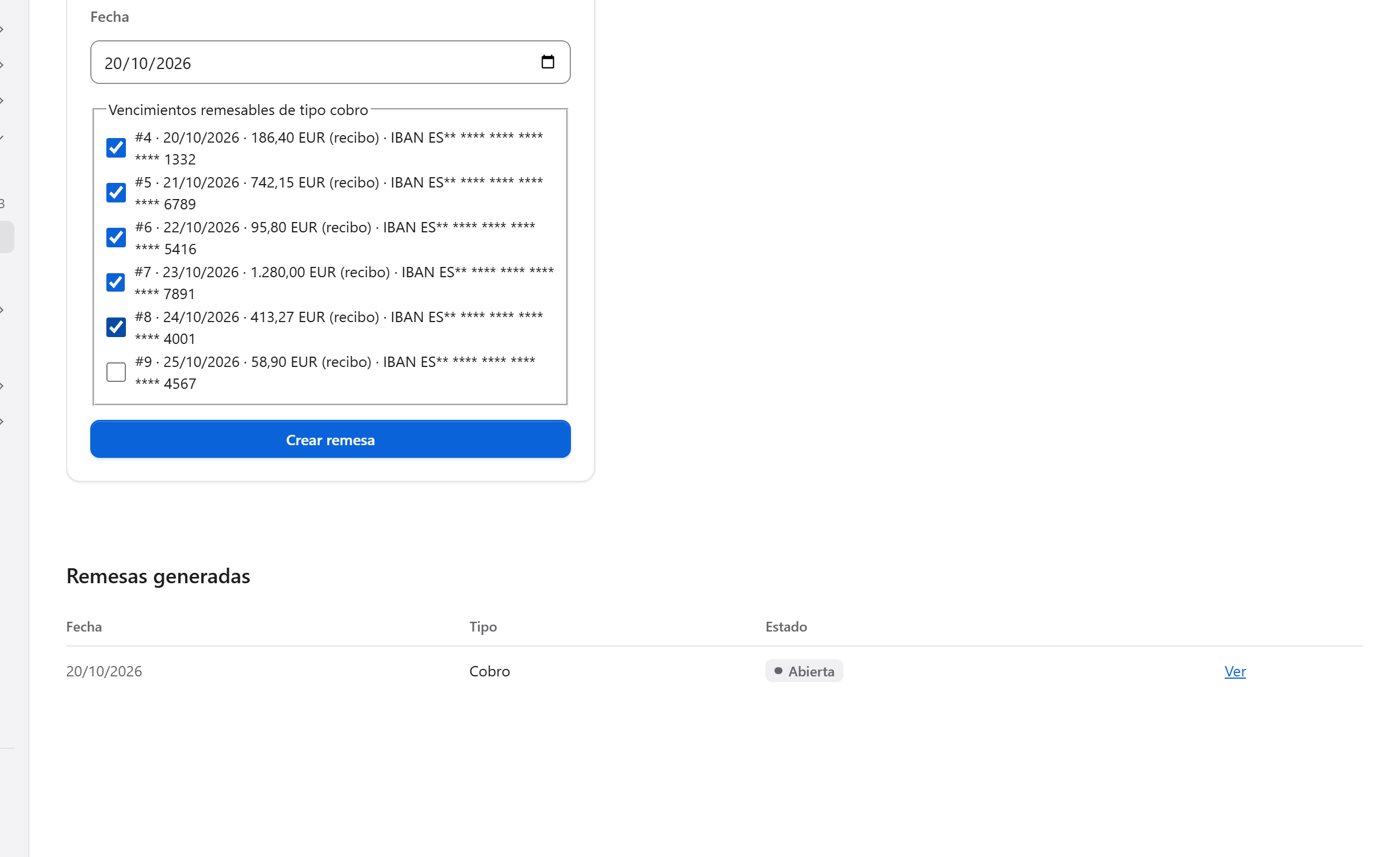Click the highlighted active item in the left sidebar
Image resolution: width=1400 pixels, height=857 pixels.
[x=7, y=237]
